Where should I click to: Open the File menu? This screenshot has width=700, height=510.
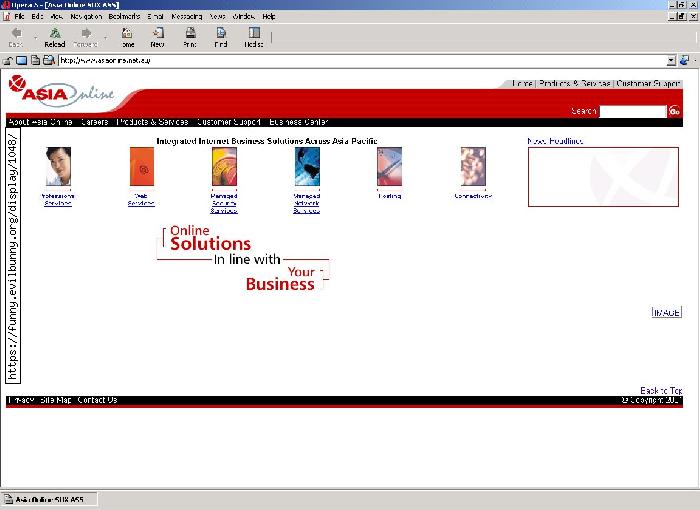click(19, 17)
